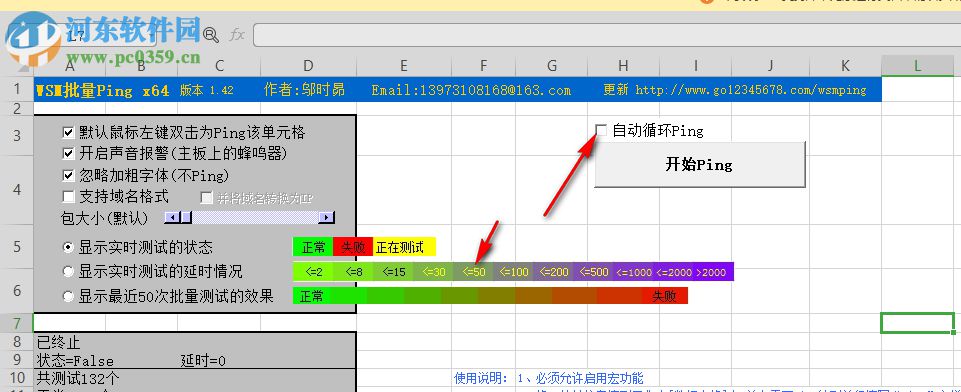Viewport: 961px width, 392px height.
Task: Select row 5 header
Action: [16, 247]
